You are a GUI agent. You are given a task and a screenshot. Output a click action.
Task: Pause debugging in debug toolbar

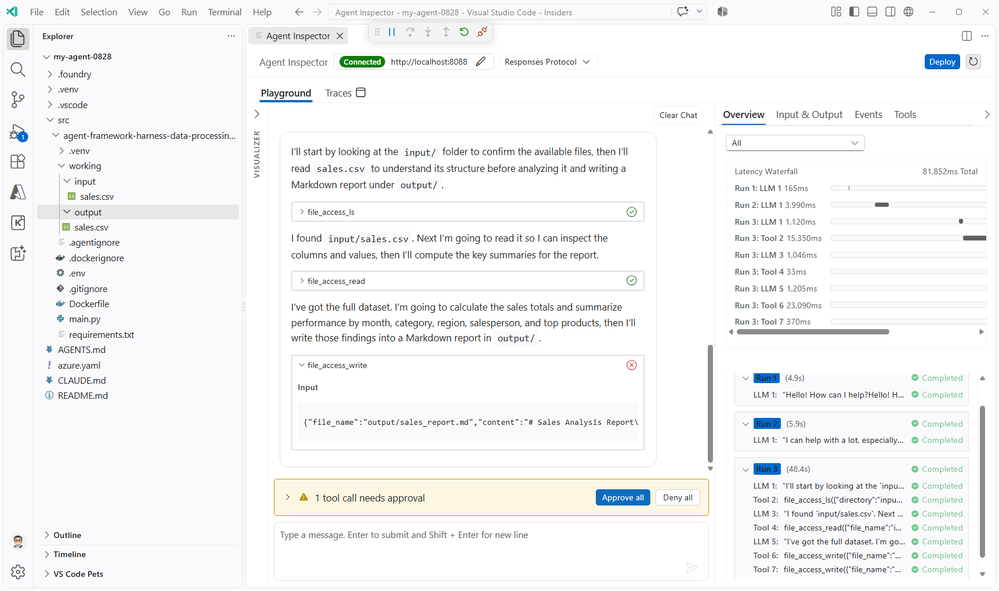click(x=392, y=32)
